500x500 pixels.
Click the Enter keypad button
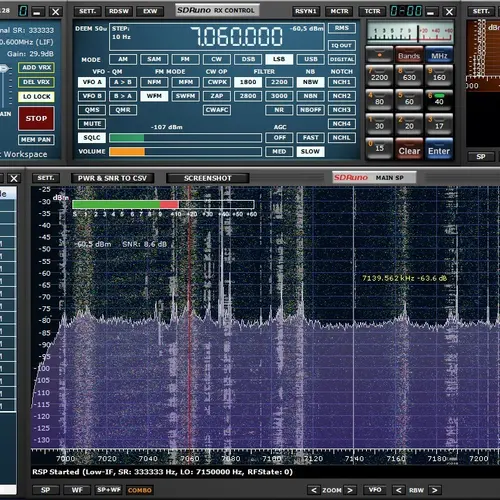(439, 149)
